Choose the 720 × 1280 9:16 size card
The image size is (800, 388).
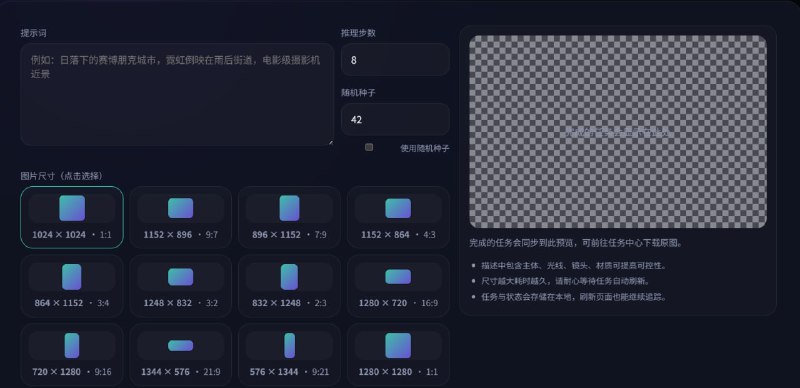coord(72,354)
